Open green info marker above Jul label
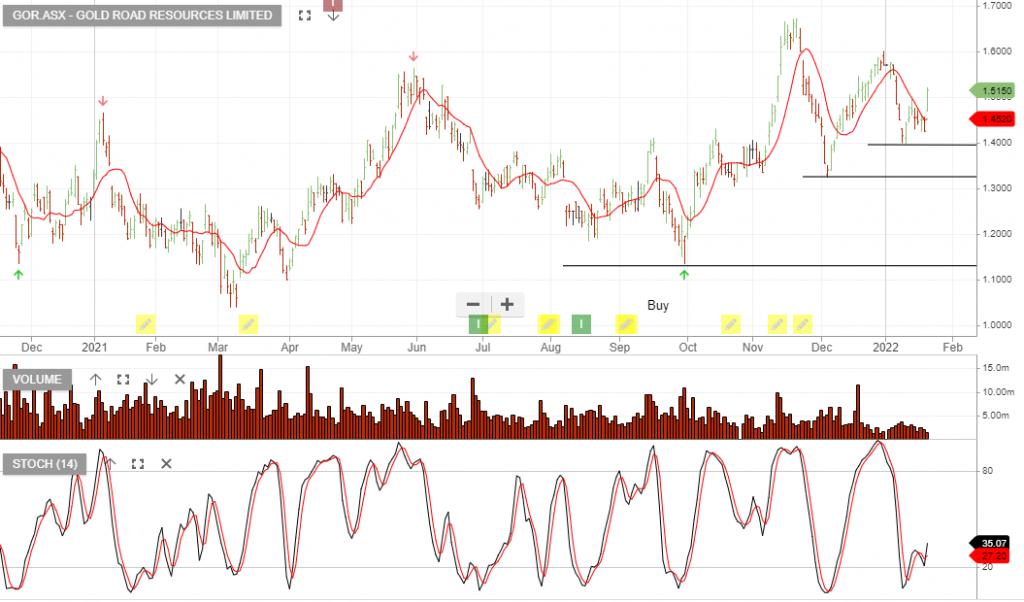The width and height of the screenshot is (1024, 602). 478,324
